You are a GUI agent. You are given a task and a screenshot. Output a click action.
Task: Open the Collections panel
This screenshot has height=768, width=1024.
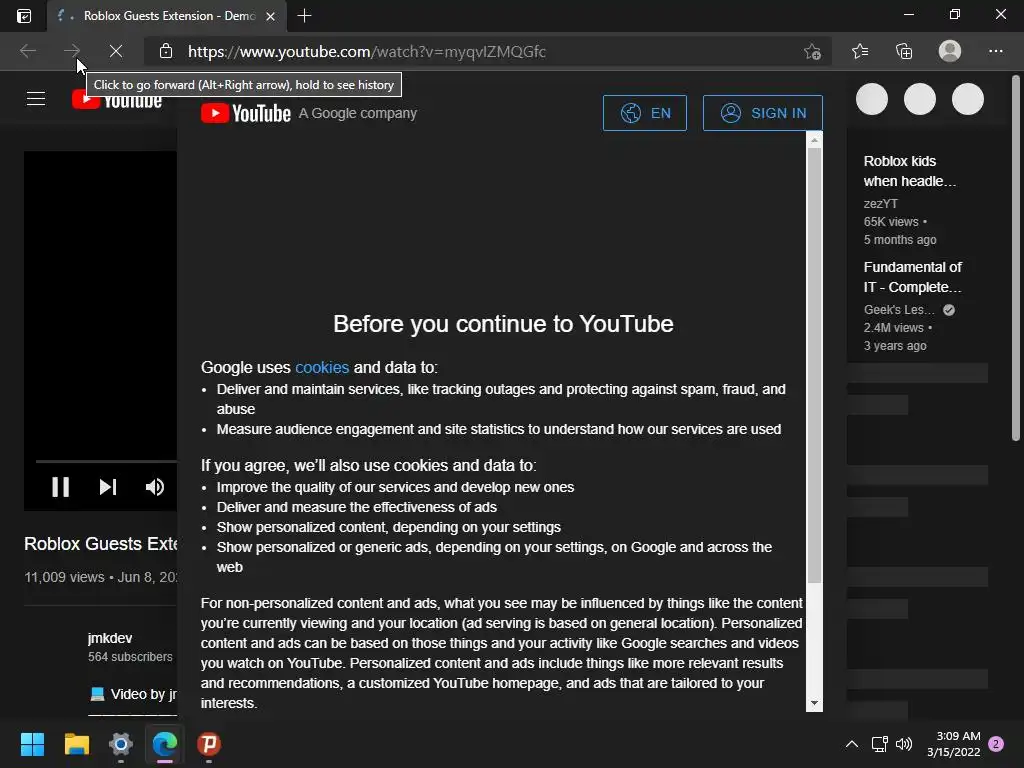904,51
